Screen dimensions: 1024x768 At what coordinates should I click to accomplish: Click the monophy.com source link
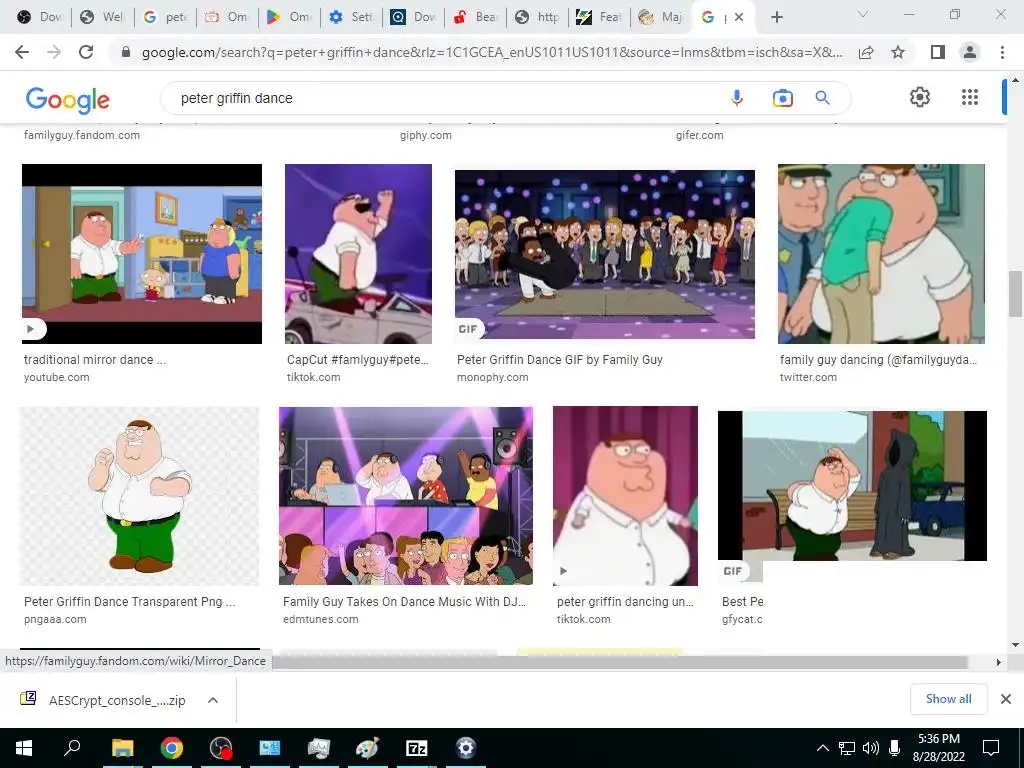point(492,377)
